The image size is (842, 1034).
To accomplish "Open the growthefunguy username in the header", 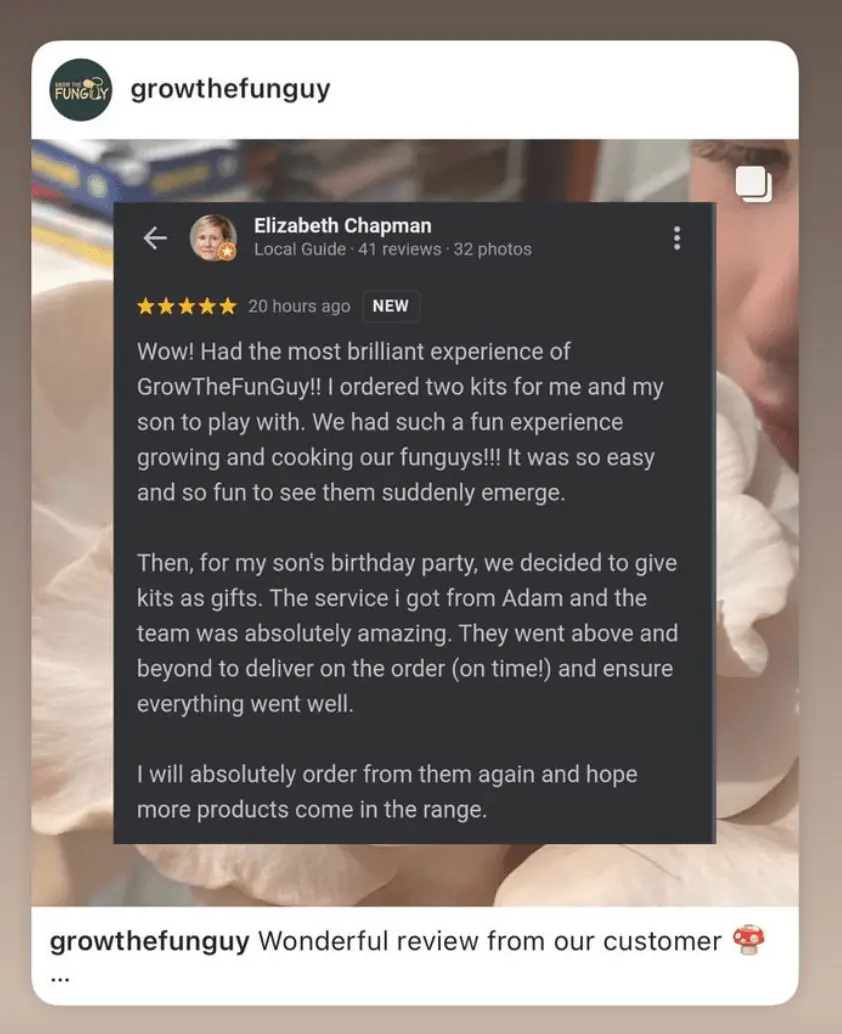I will 230,89.
